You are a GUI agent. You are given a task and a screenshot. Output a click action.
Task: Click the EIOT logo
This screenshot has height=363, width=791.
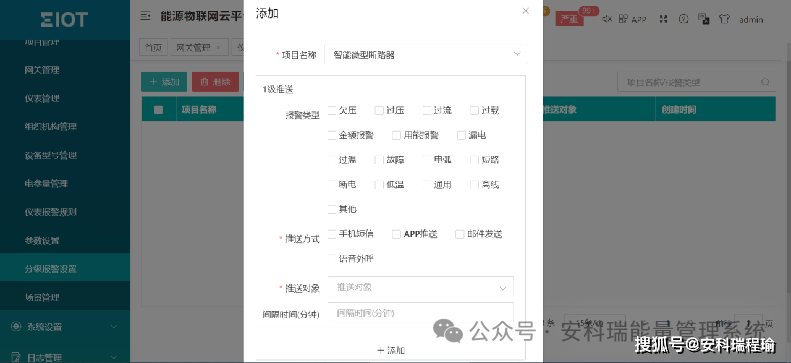[x=64, y=20]
